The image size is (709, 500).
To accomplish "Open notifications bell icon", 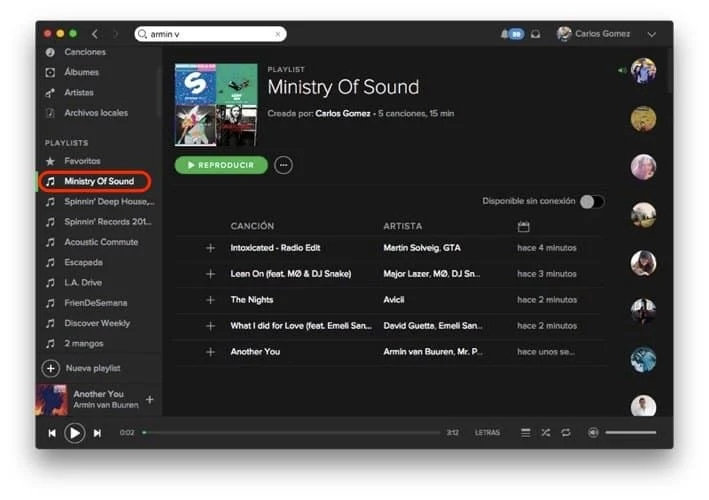I will coord(505,34).
